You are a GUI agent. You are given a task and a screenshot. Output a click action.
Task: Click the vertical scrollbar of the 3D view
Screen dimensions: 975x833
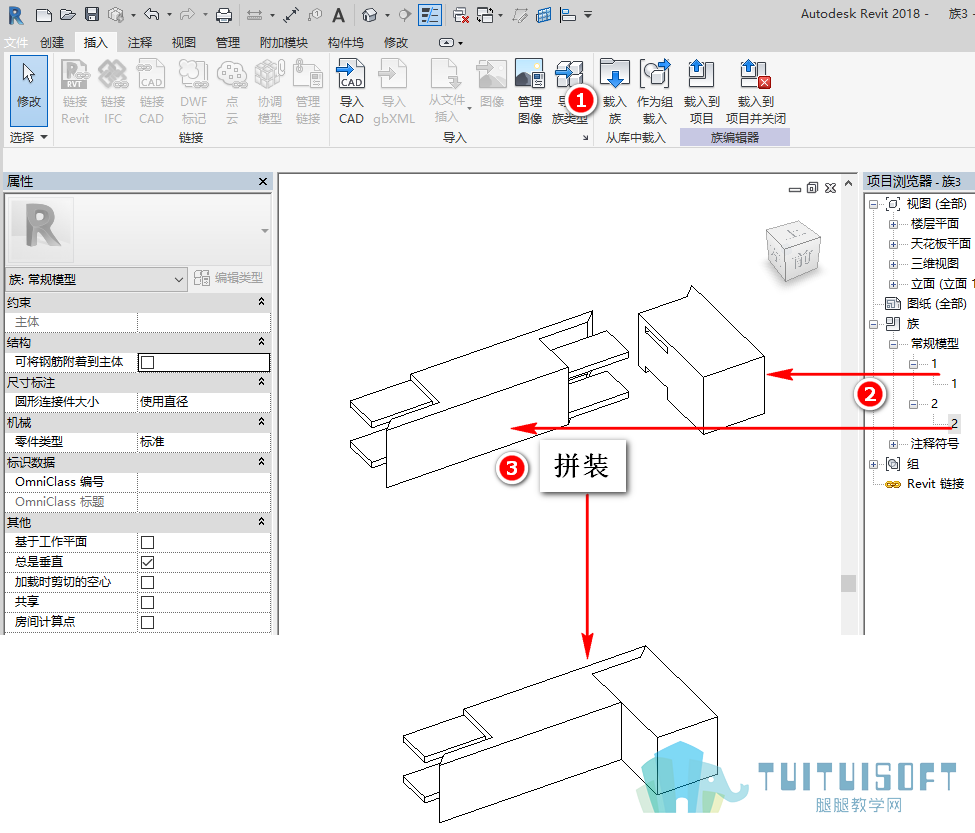click(848, 404)
